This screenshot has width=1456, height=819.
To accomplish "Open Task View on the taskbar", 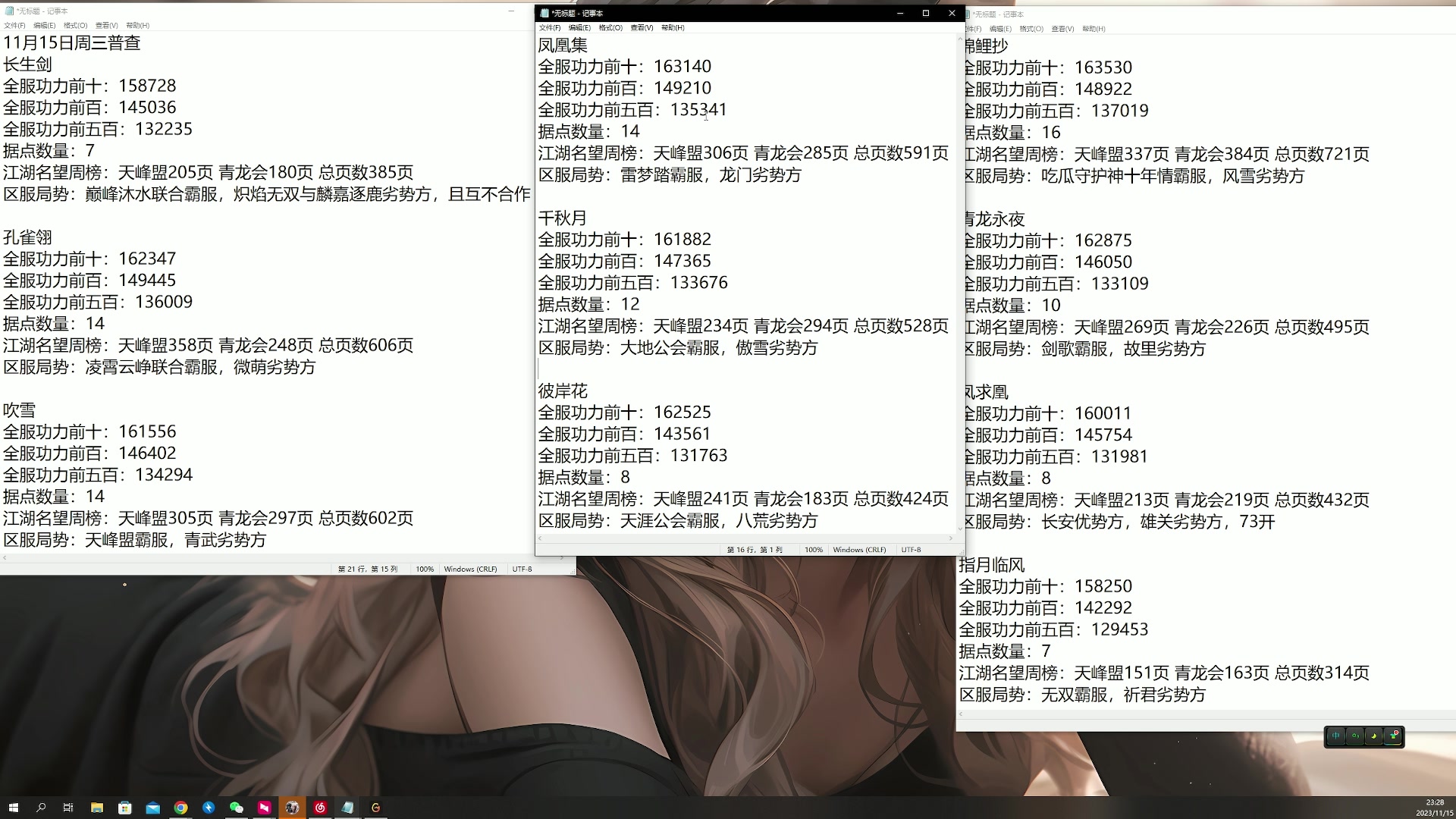I will (x=68, y=808).
